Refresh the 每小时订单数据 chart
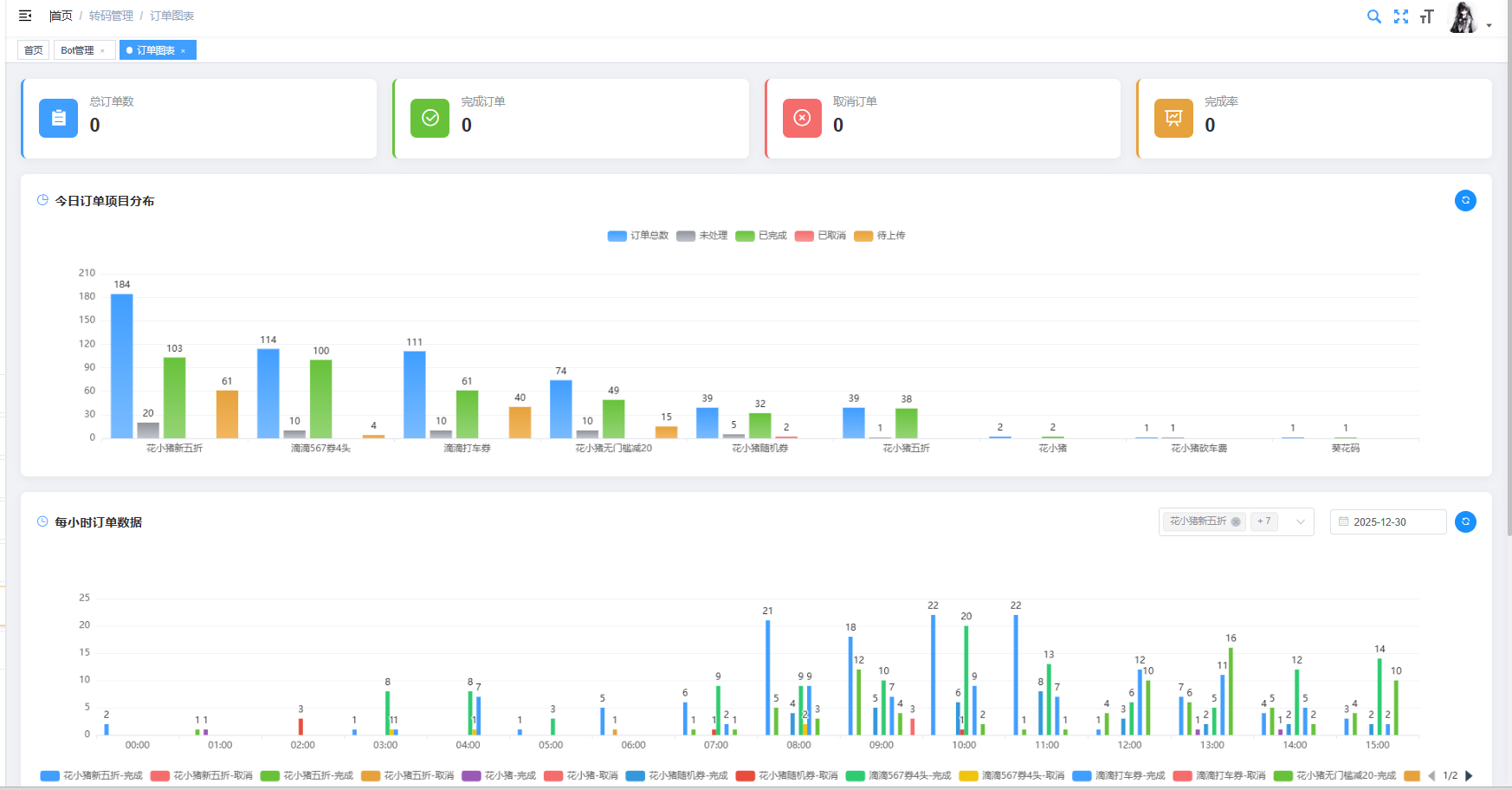This screenshot has height=790, width=1512. point(1465,522)
